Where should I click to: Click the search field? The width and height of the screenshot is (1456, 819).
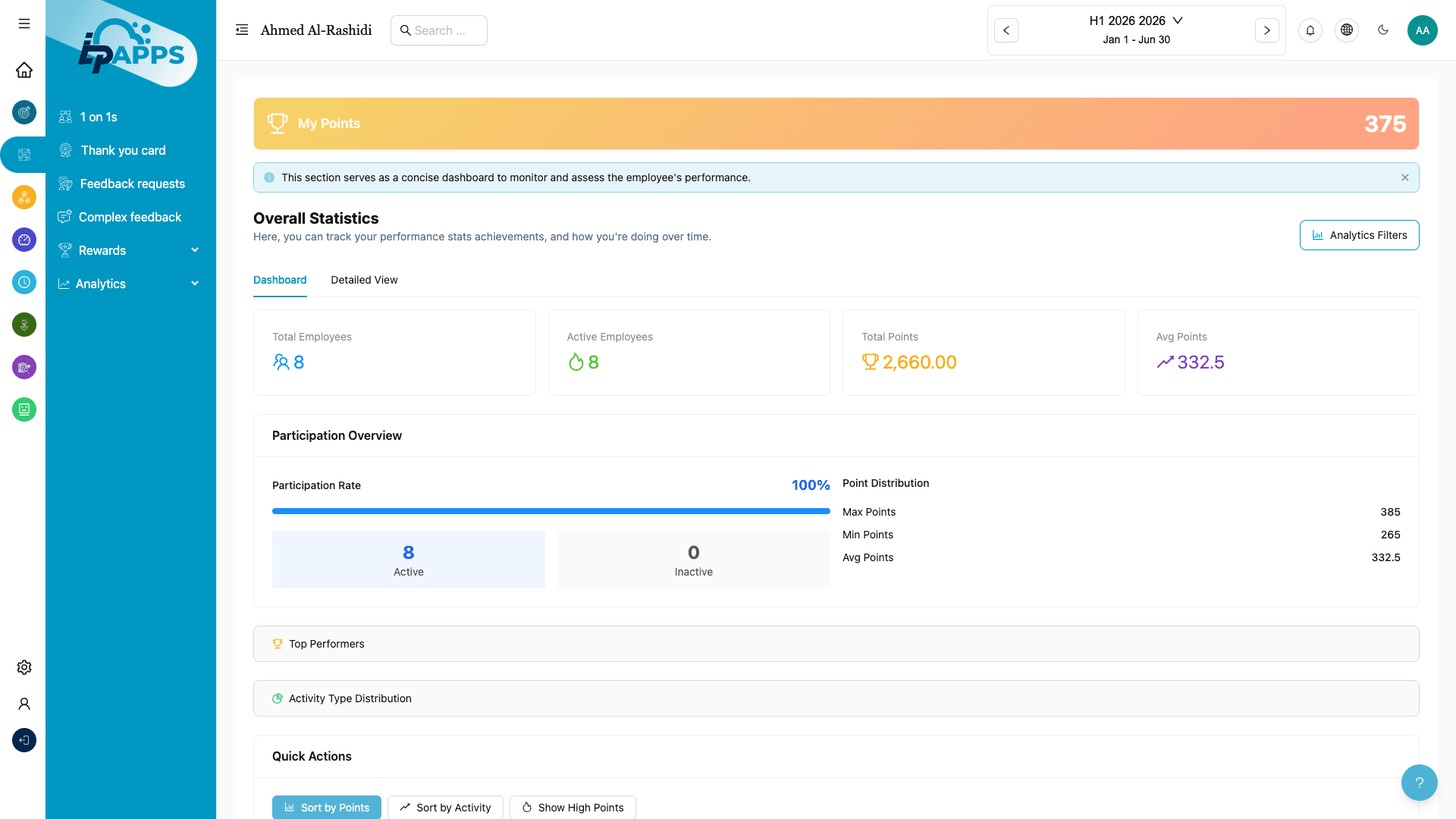[439, 30]
